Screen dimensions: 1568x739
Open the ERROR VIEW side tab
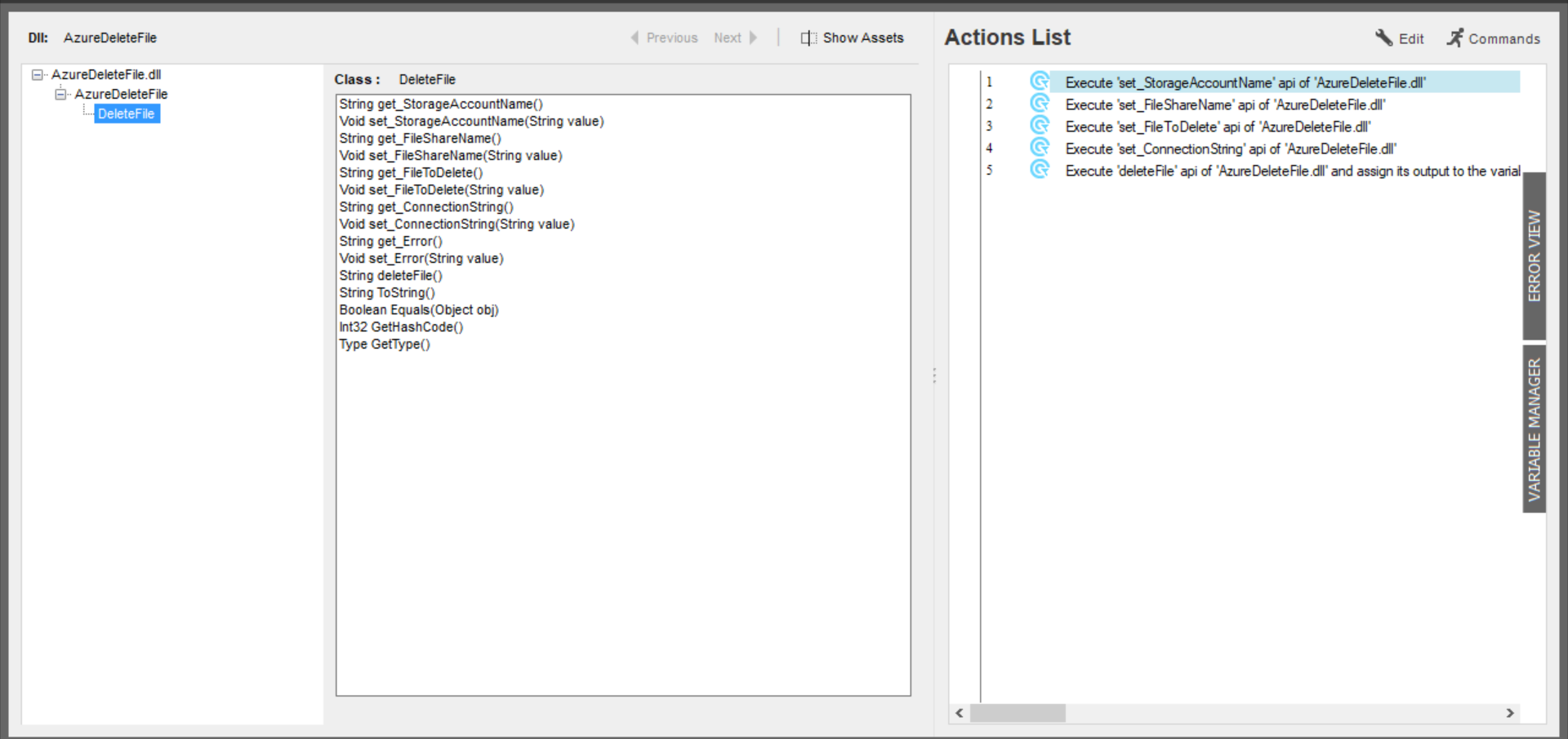[1534, 256]
